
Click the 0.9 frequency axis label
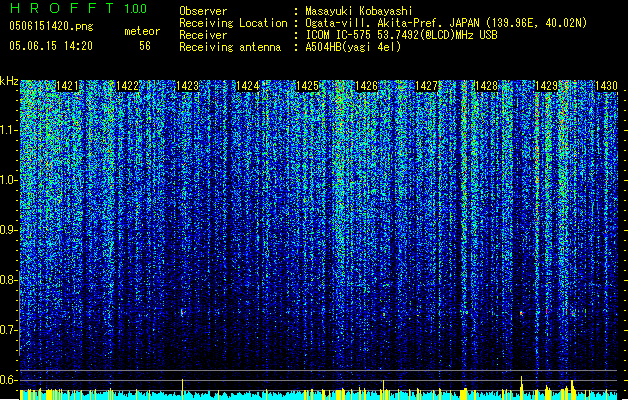8,230
